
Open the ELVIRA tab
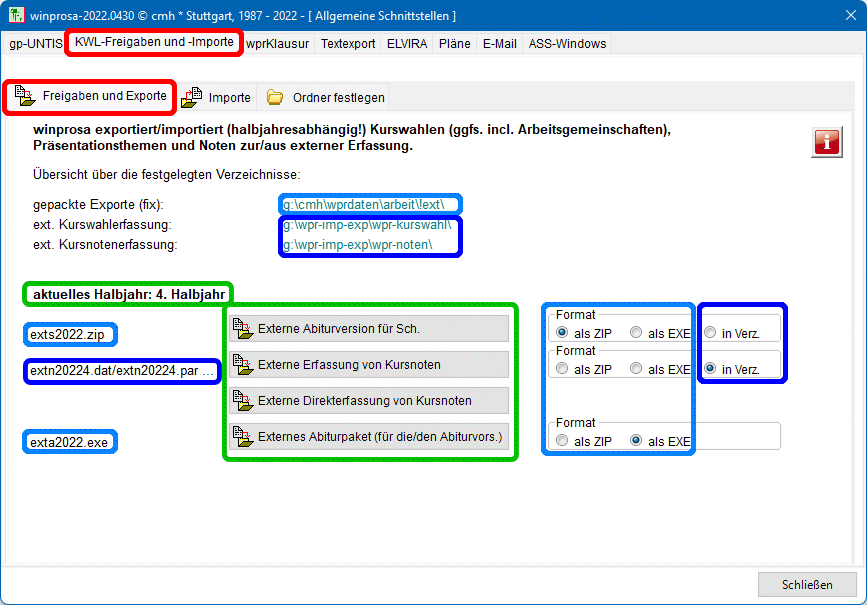click(407, 44)
